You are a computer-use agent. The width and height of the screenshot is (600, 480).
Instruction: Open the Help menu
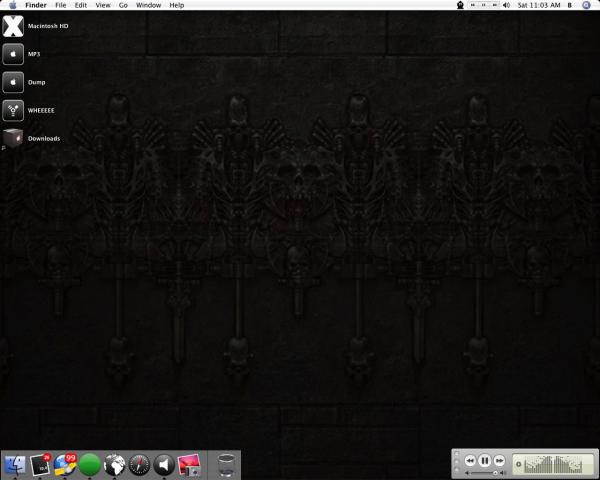click(177, 5)
